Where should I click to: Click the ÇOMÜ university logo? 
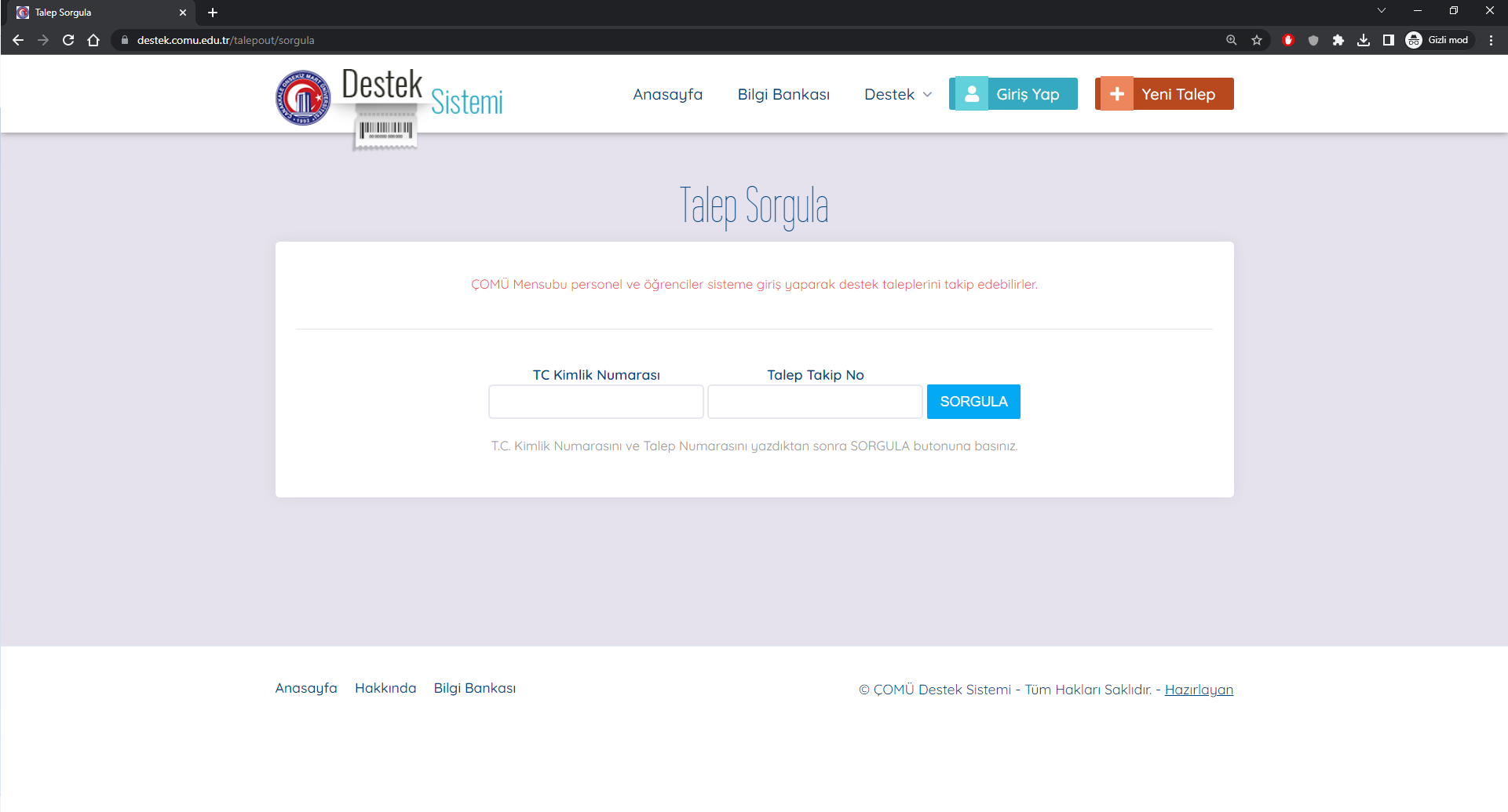point(303,98)
